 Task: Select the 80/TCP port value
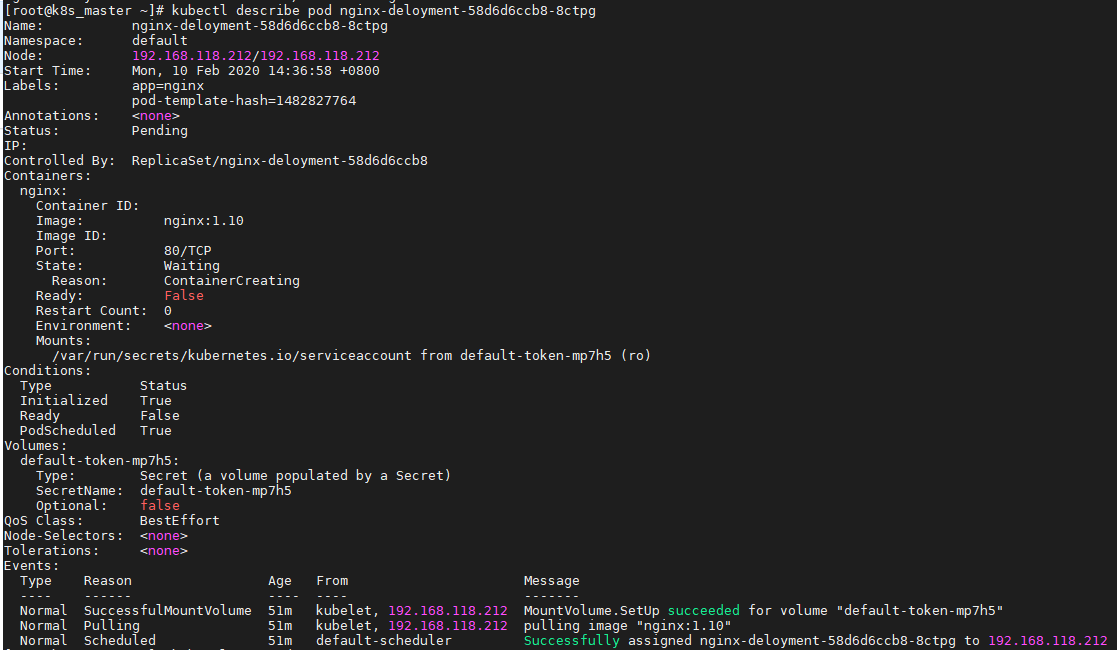coord(187,251)
